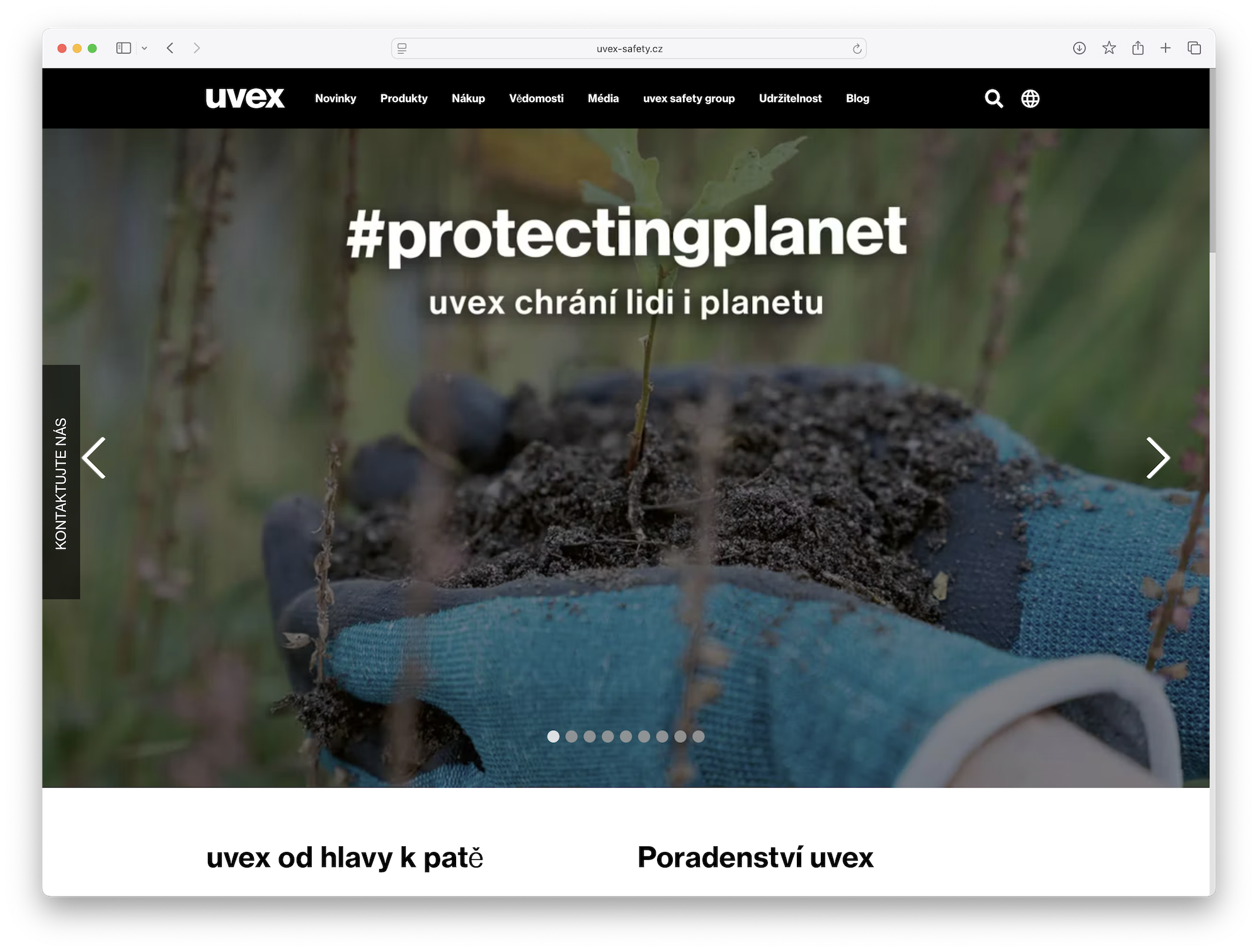Open Safari downloads icon
1258x952 pixels.
coord(1079,48)
